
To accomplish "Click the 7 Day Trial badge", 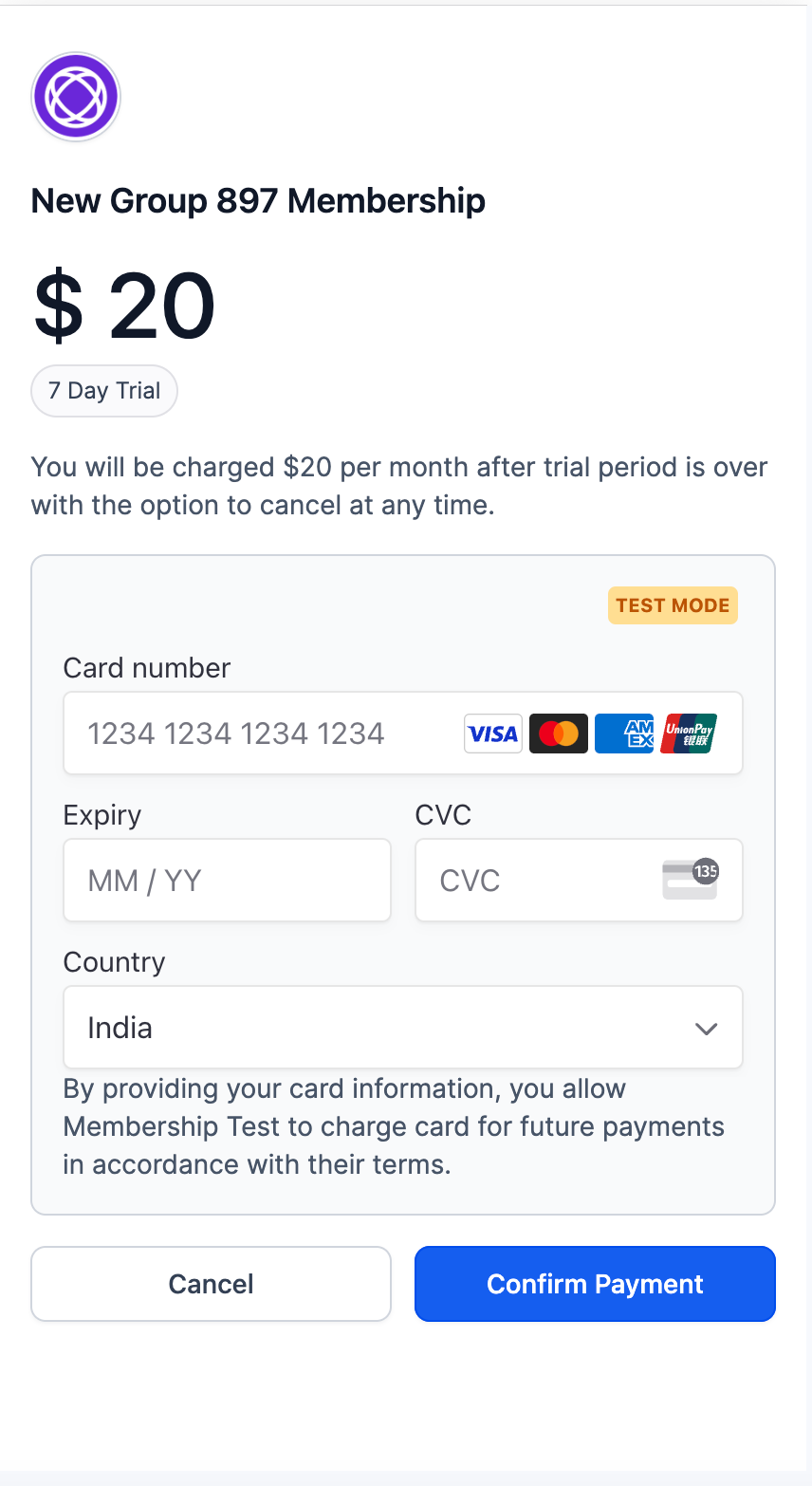I will pos(104,391).
